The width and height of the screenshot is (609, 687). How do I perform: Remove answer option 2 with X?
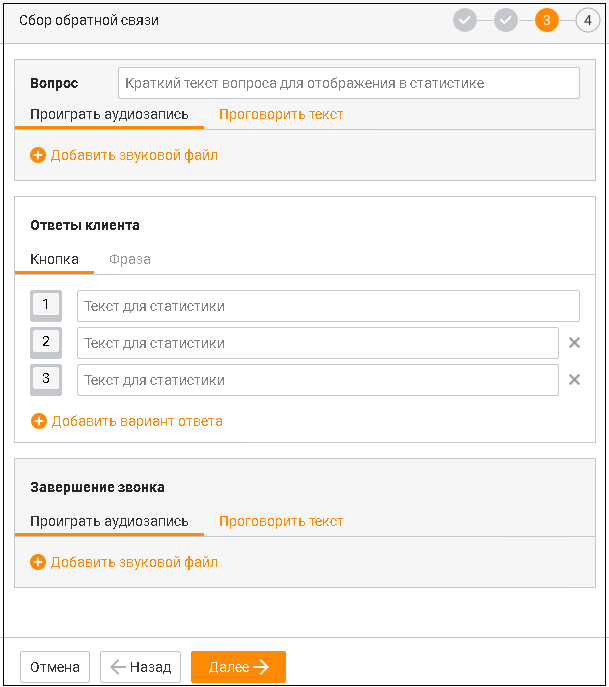[x=574, y=343]
